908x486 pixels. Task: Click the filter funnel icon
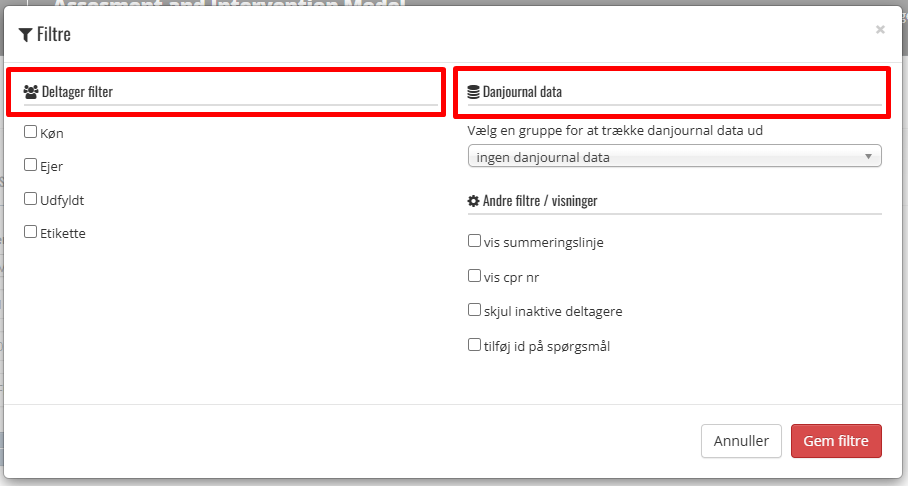[x=26, y=35]
